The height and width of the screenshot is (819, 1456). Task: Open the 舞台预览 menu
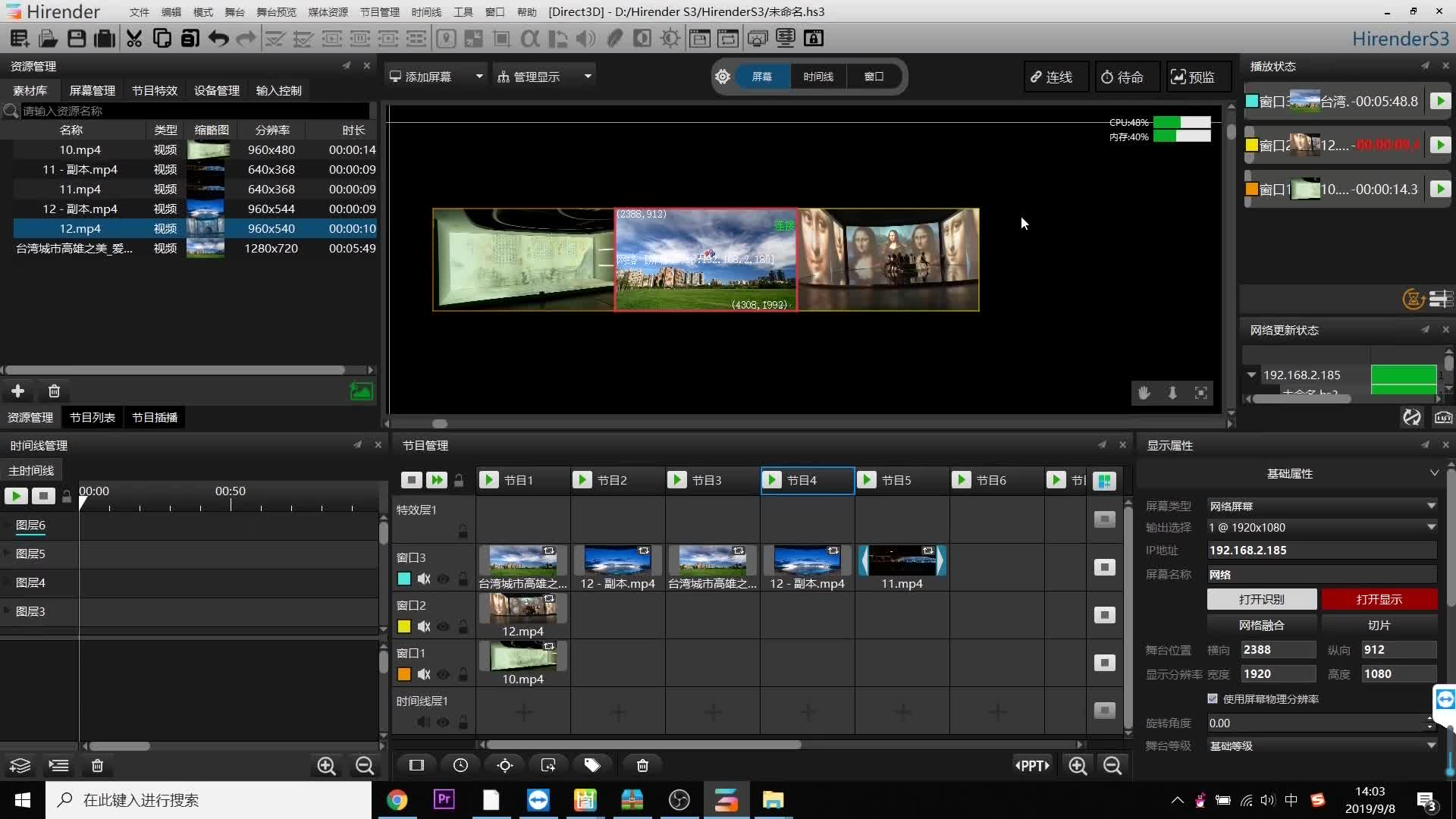276,12
